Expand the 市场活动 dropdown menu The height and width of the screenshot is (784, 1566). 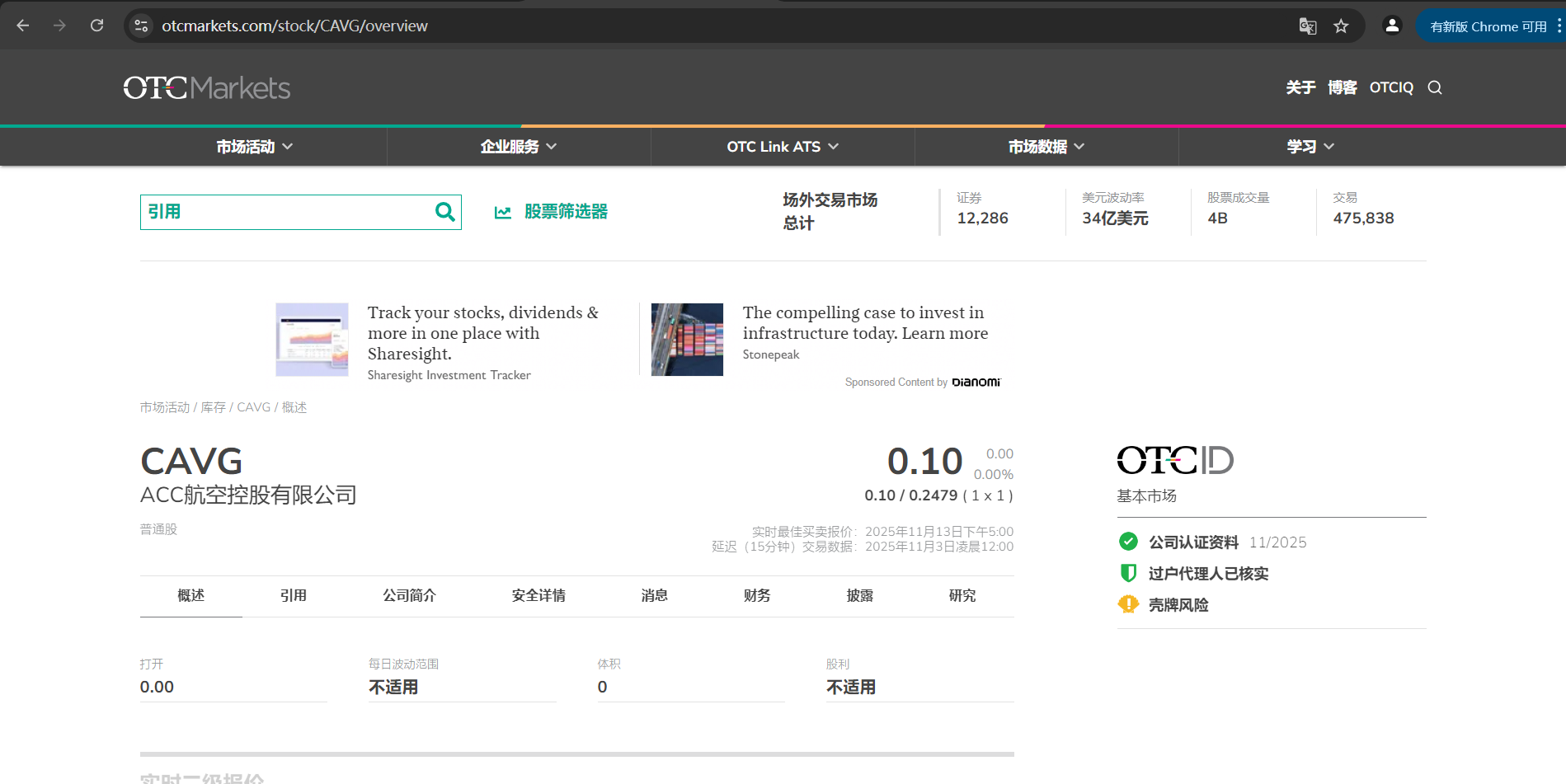click(x=255, y=147)
